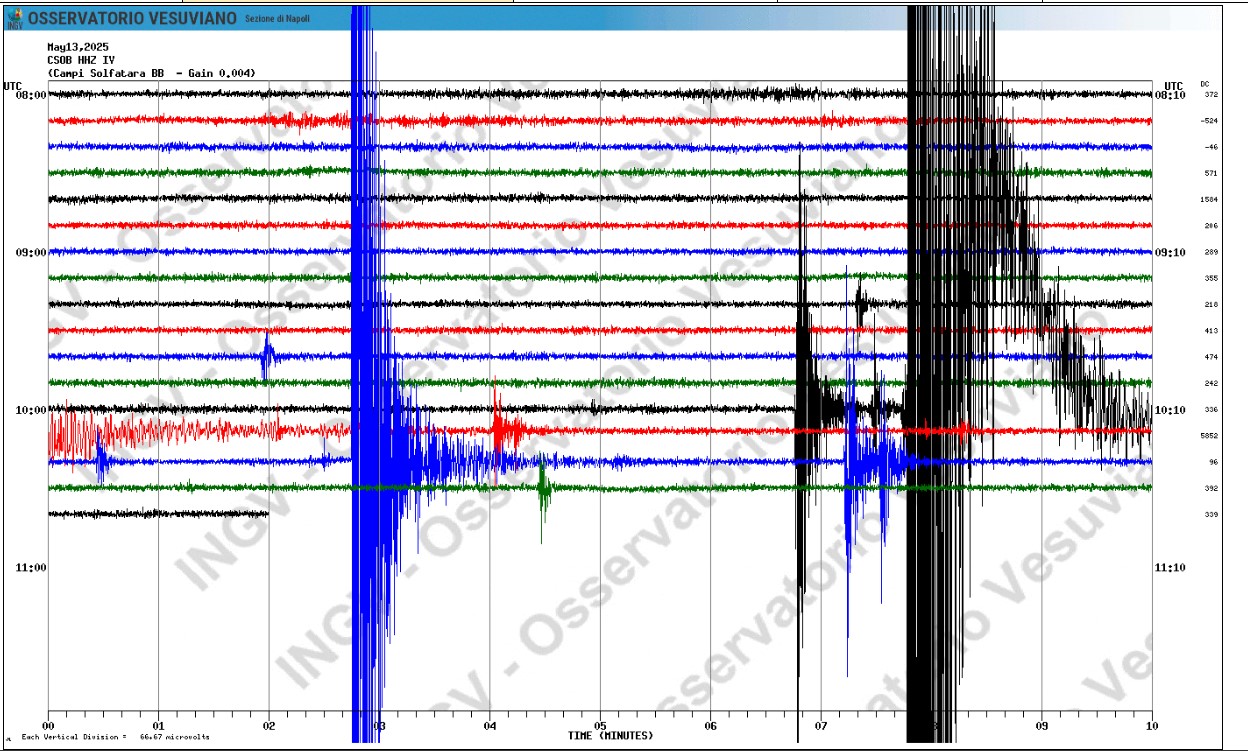Select DC value '413'
Image resolution: width=1248 pixels, height=751 pixels.
pos(1211,331)
